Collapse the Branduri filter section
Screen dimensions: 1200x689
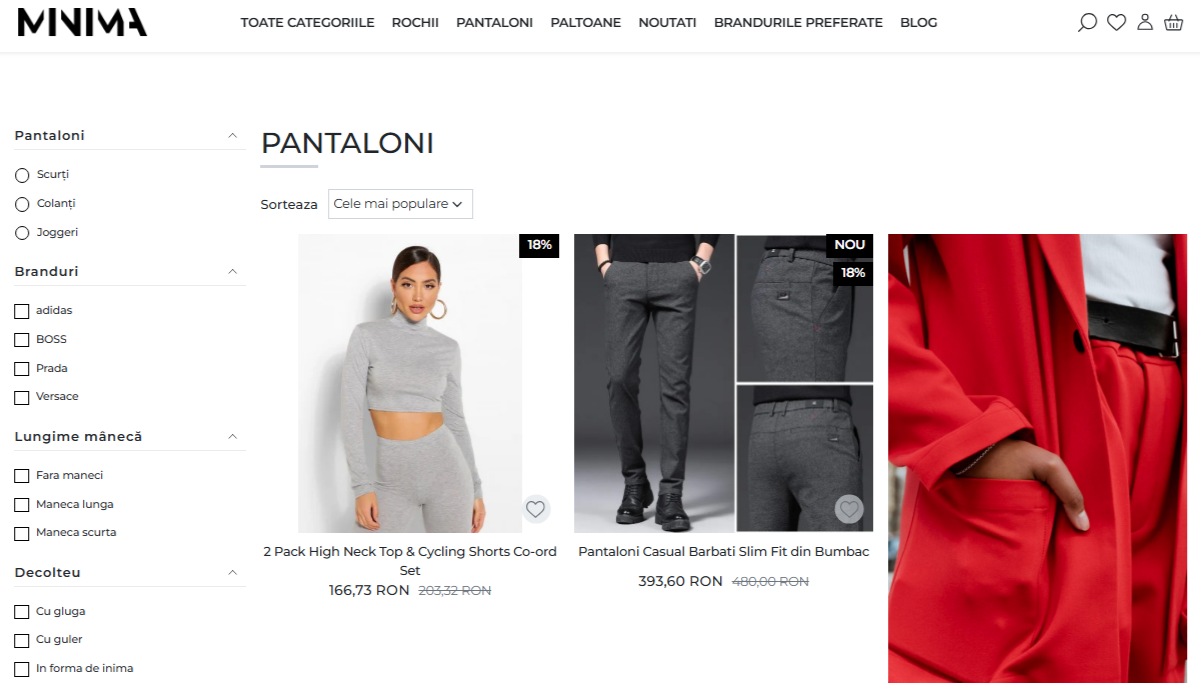tap(233, 271)
